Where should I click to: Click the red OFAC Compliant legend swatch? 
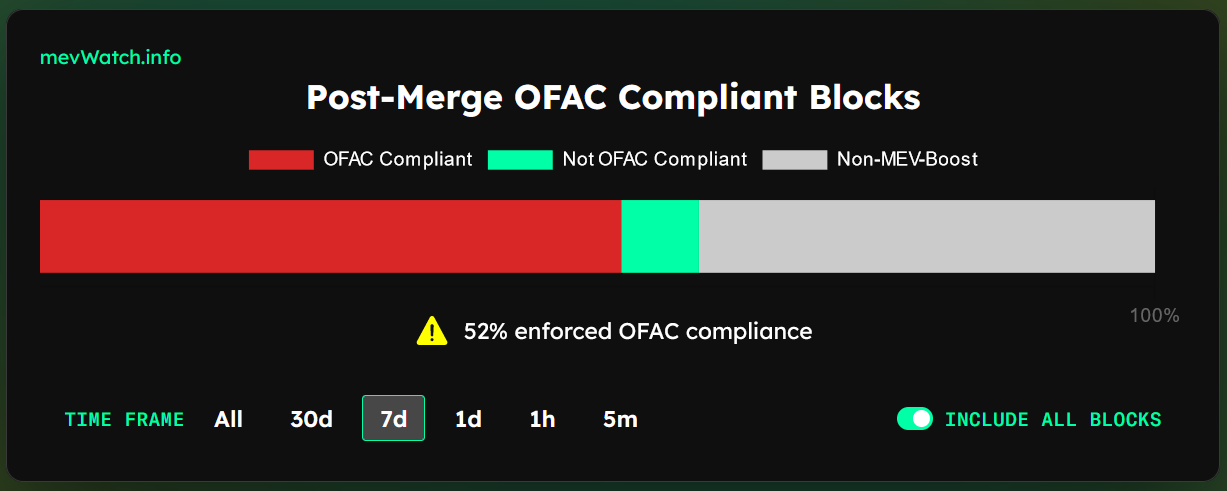(x=281, y=159)
